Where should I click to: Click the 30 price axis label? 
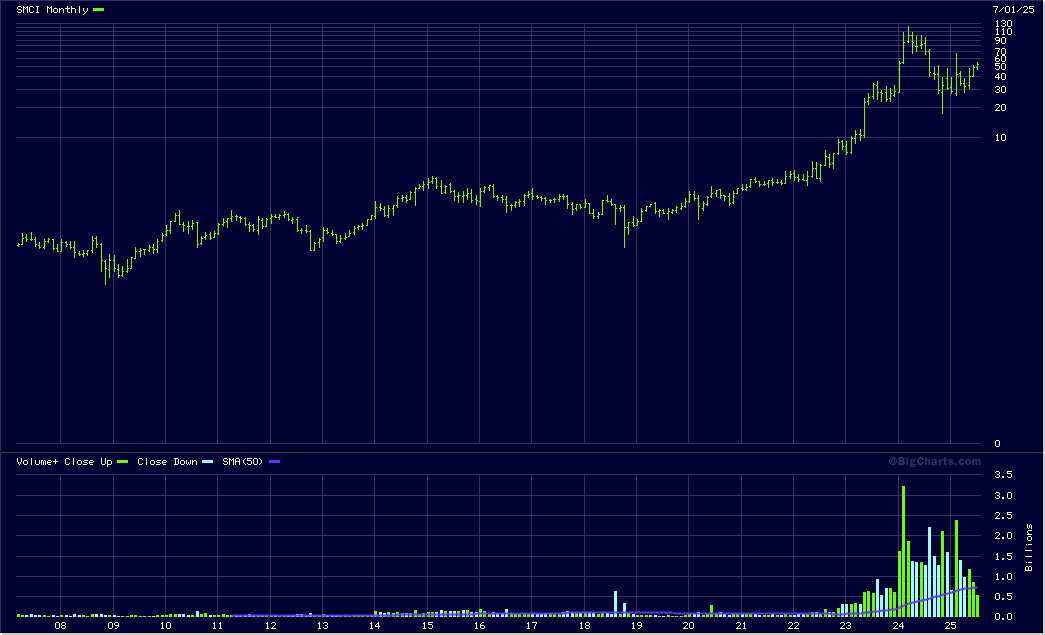(1000, 89)
